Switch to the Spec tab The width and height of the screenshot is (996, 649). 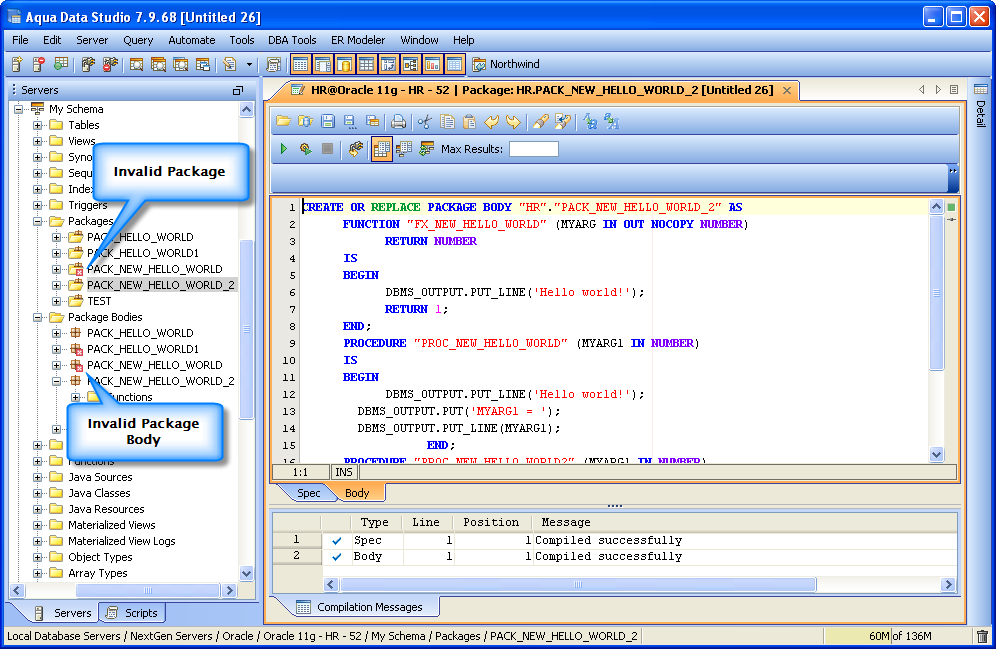[309, 493]
